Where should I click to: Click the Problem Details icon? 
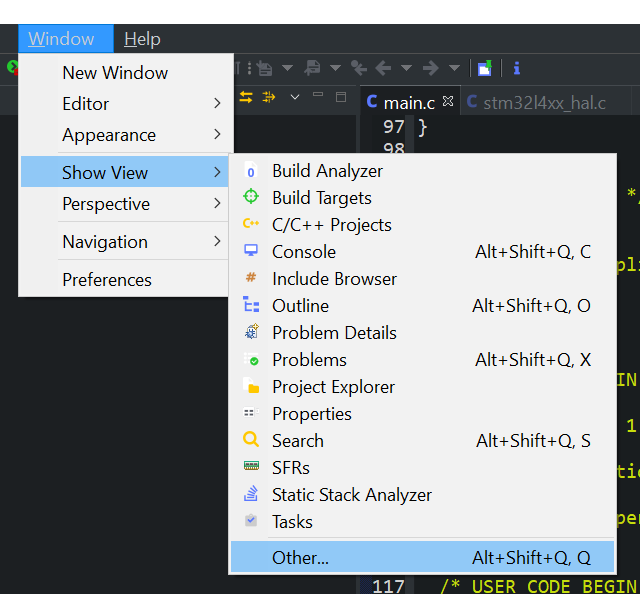251,331
